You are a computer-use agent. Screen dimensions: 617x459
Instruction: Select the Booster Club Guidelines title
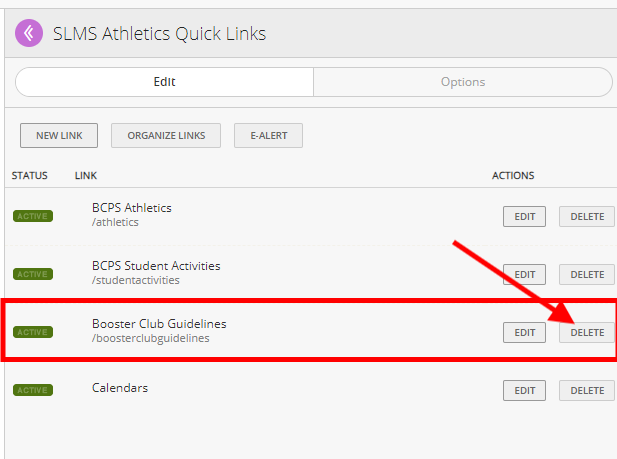[x=159, y=324]
